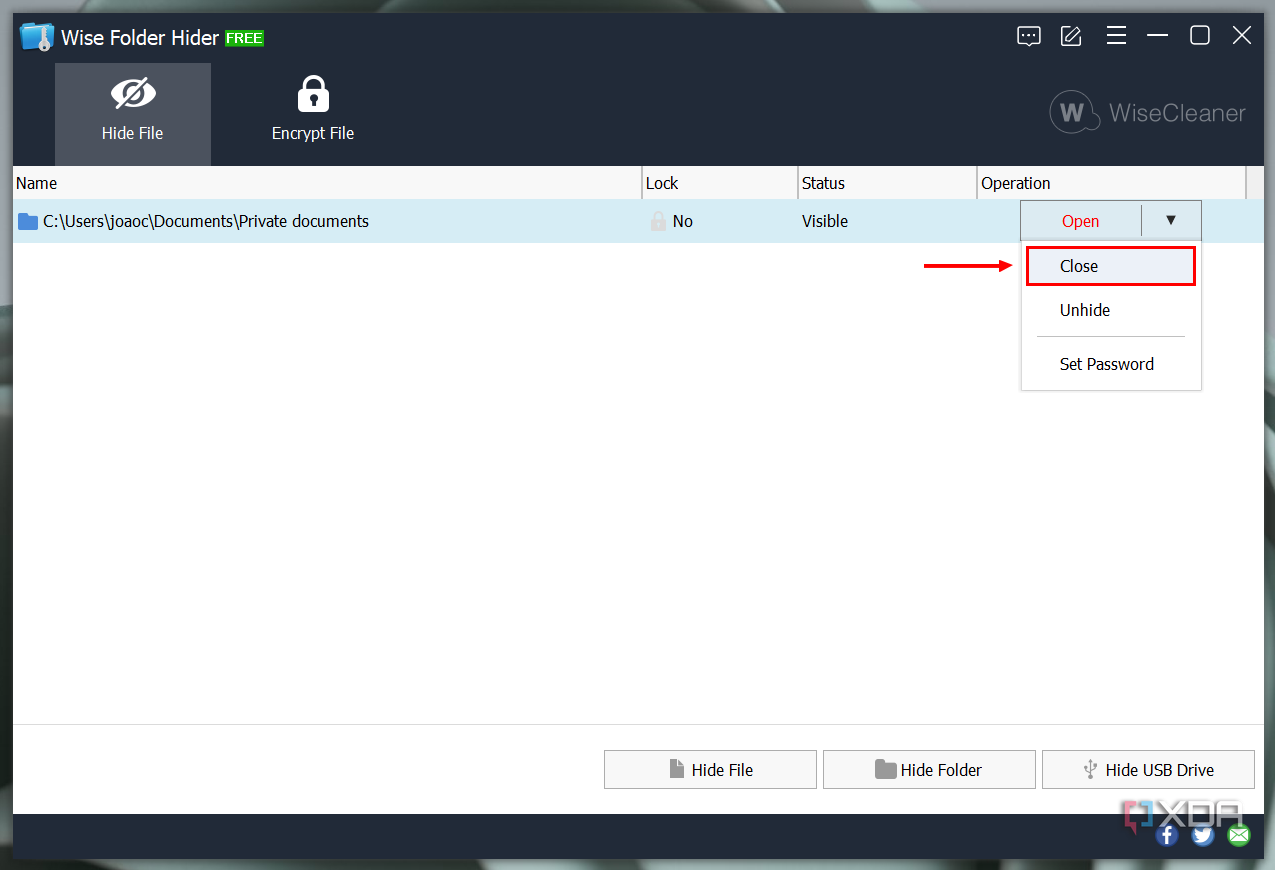
Task: Click the Hide Folder button
Action: click(x=928, y=769)
